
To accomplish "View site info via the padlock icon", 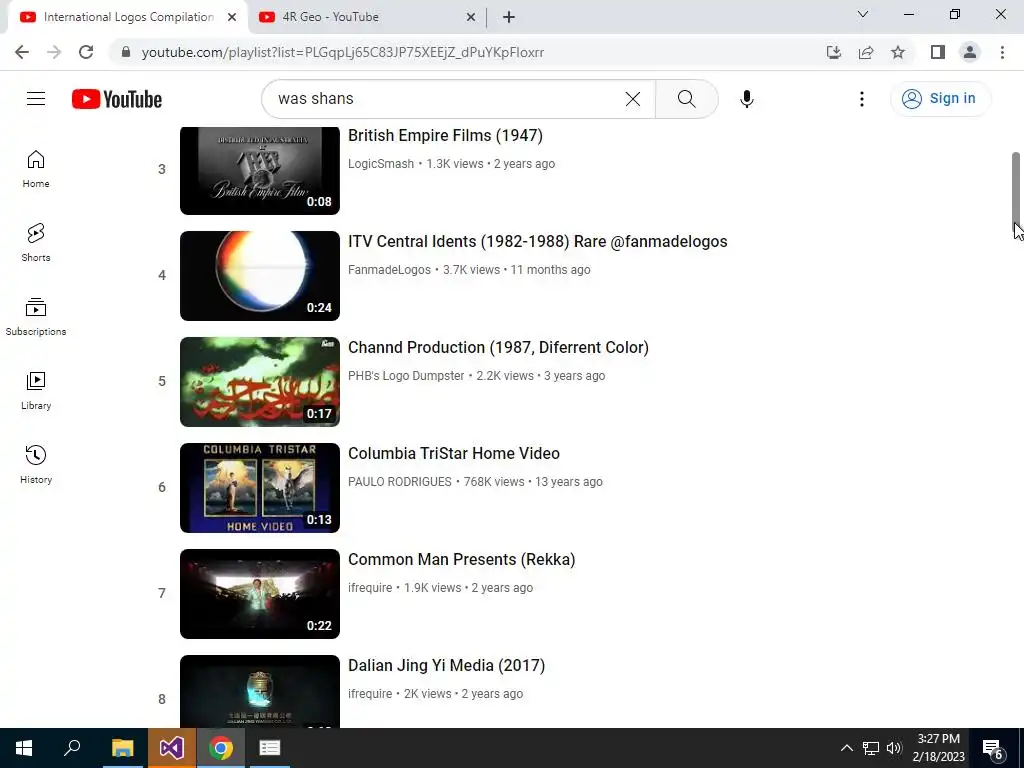I will pos(126,52).
